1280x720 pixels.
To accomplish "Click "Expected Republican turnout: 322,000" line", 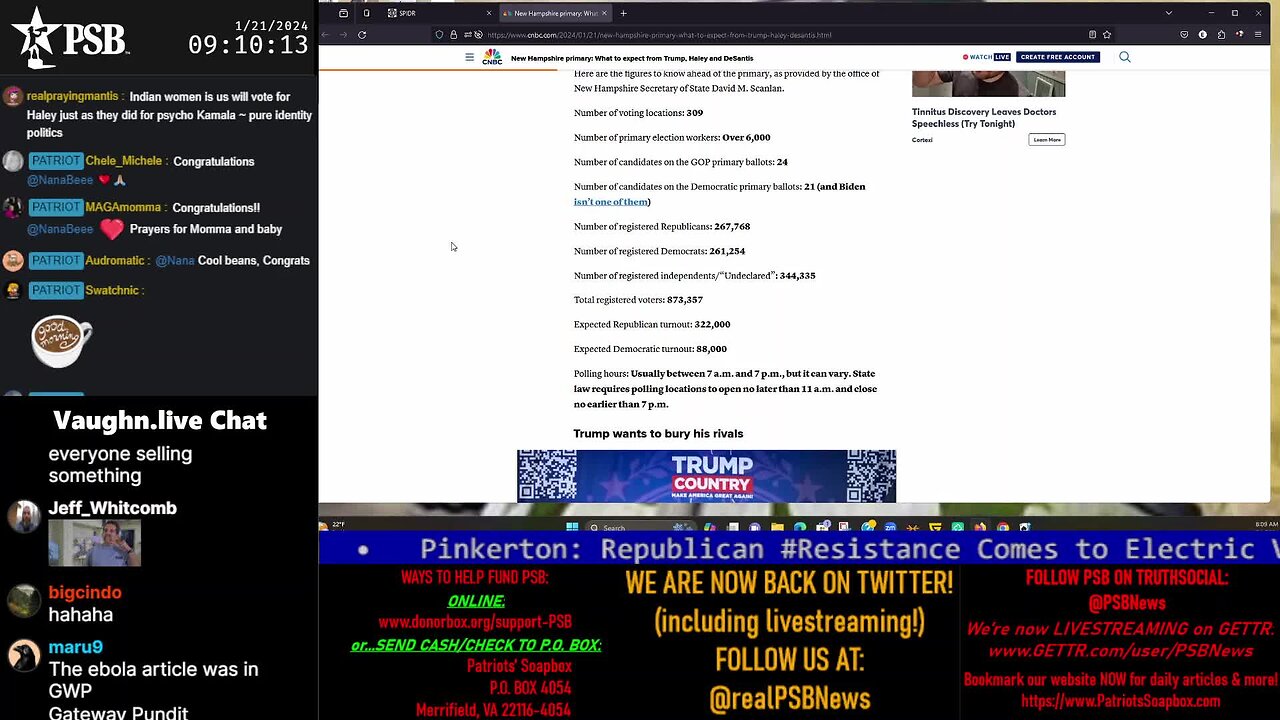I will 652,324.
